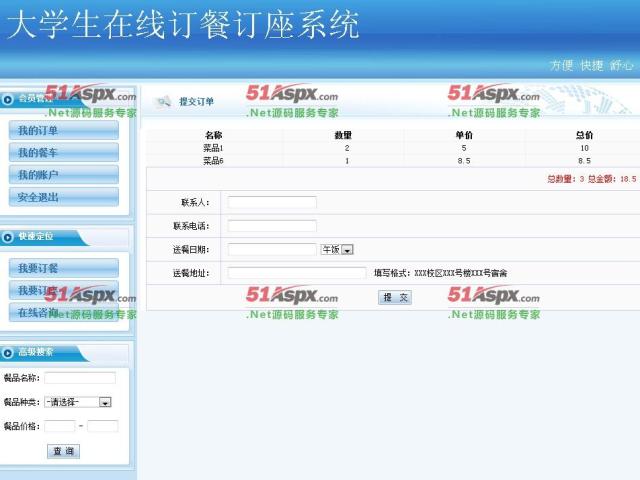Focus the 联系电话 input field
The image size is (640, 480).
[x=272, y=226]
